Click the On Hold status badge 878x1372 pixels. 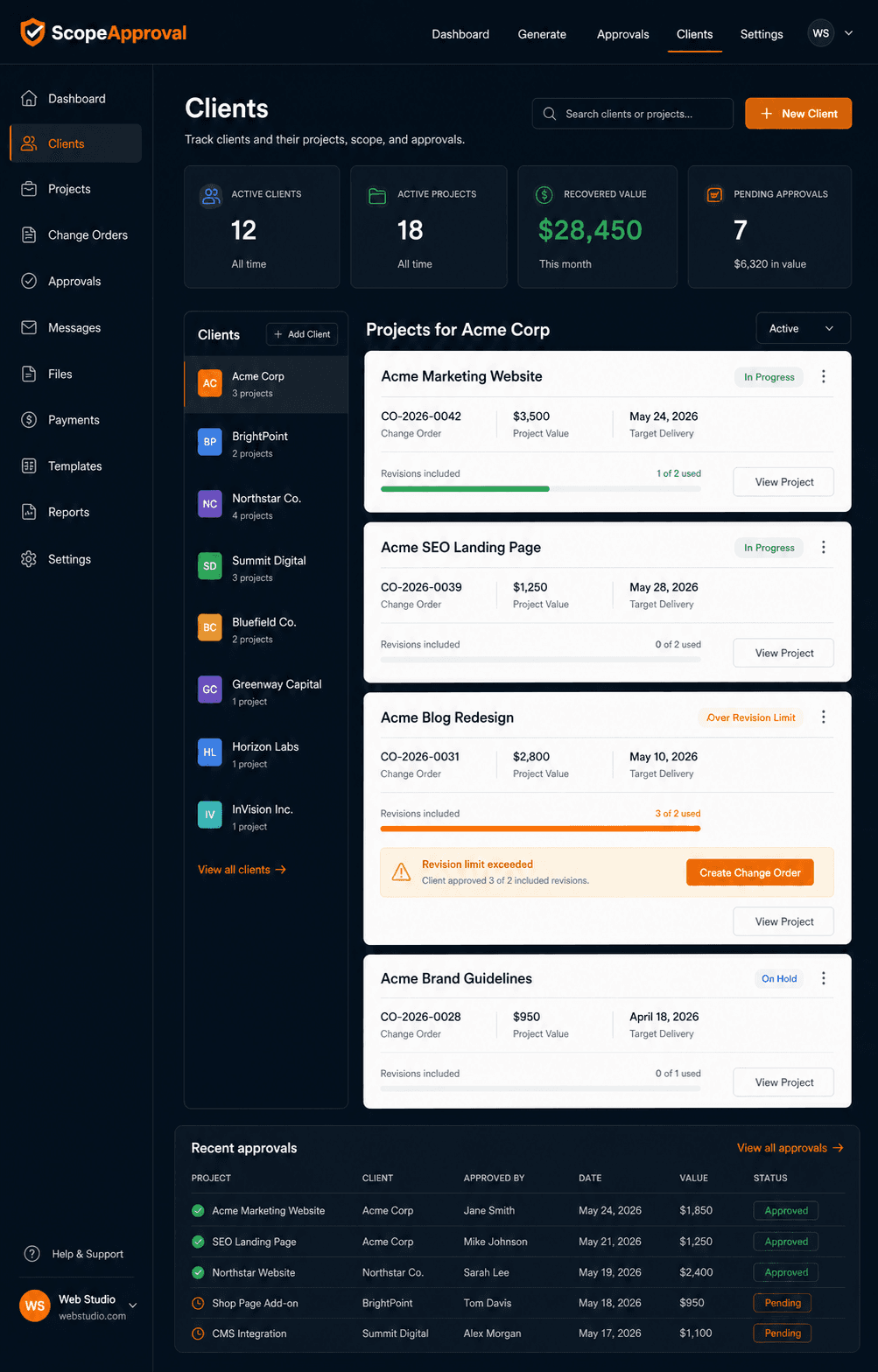779,978
